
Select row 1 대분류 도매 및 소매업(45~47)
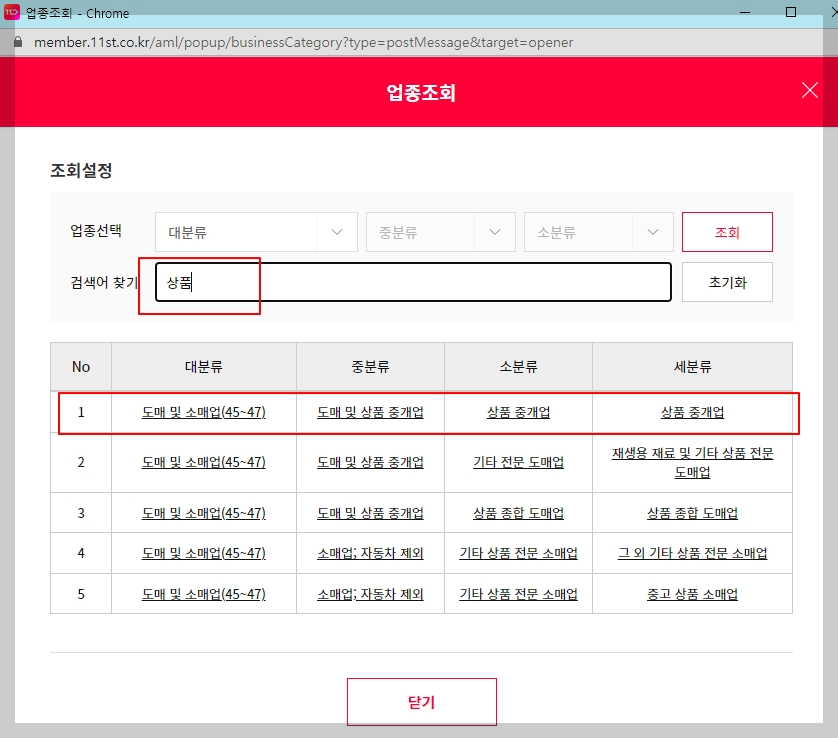204,412
